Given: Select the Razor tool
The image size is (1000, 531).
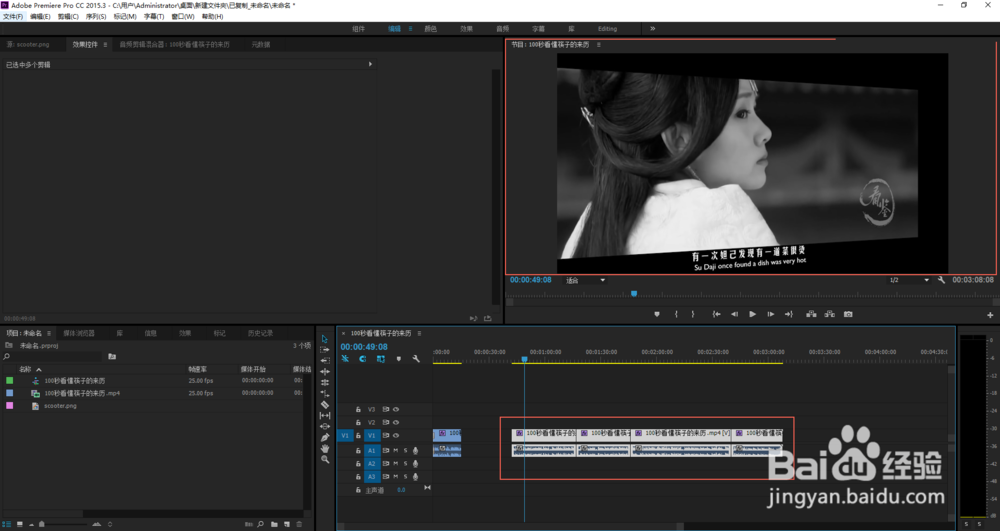Looking at the screenshot, I should tap(325, 404).
